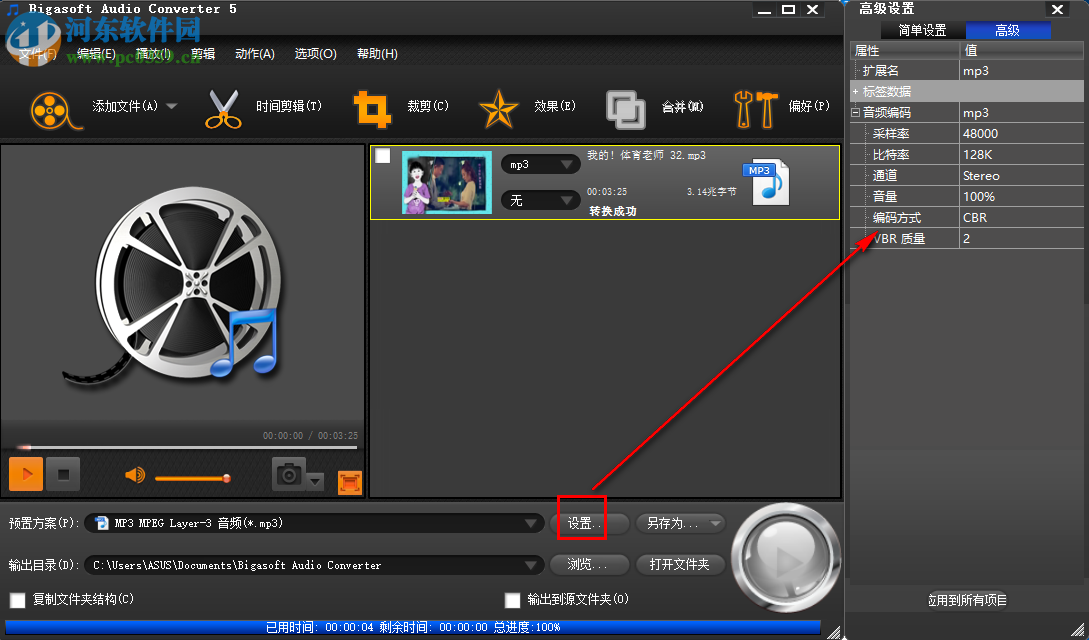The image size is (1089, 640).
Task: Take a snapshot with the camera icon
Action: pyautogui.click(x=289, y=474)
